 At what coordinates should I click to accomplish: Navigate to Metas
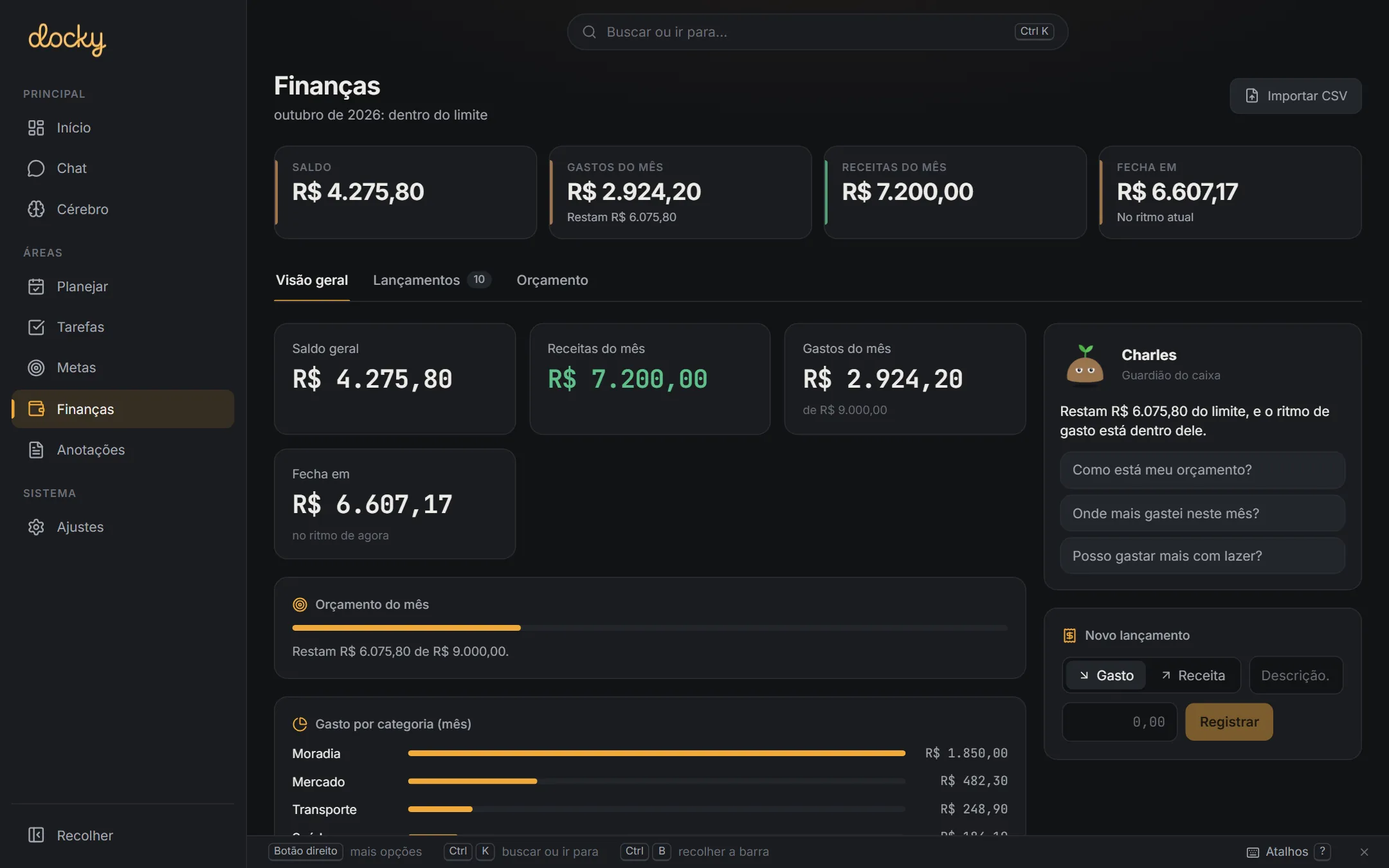pos(123,368)
